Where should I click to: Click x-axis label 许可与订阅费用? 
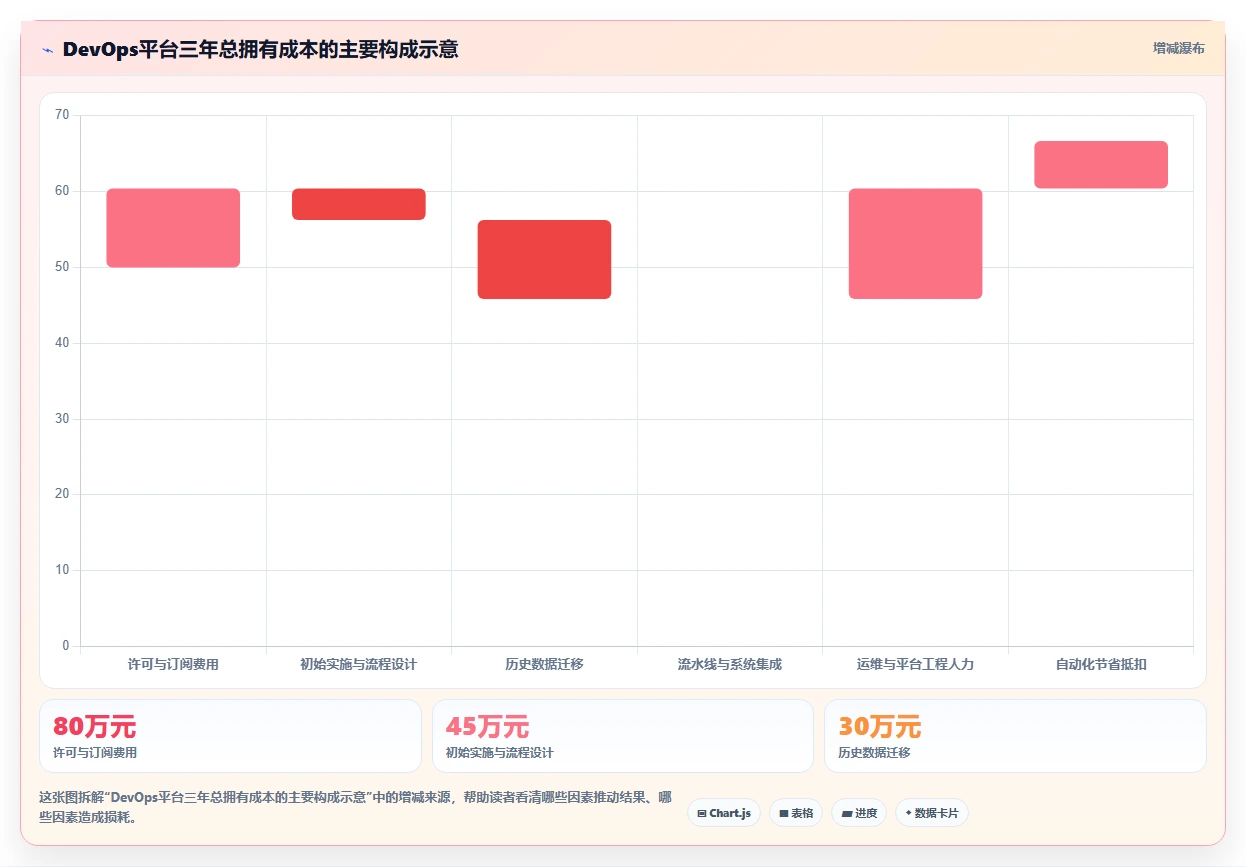point(173,664)
